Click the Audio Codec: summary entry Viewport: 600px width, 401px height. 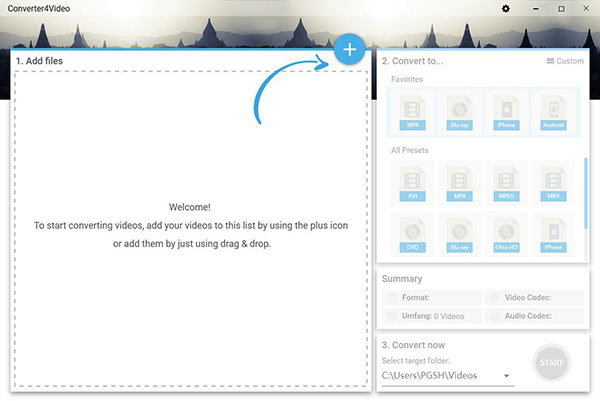point(535,316)
